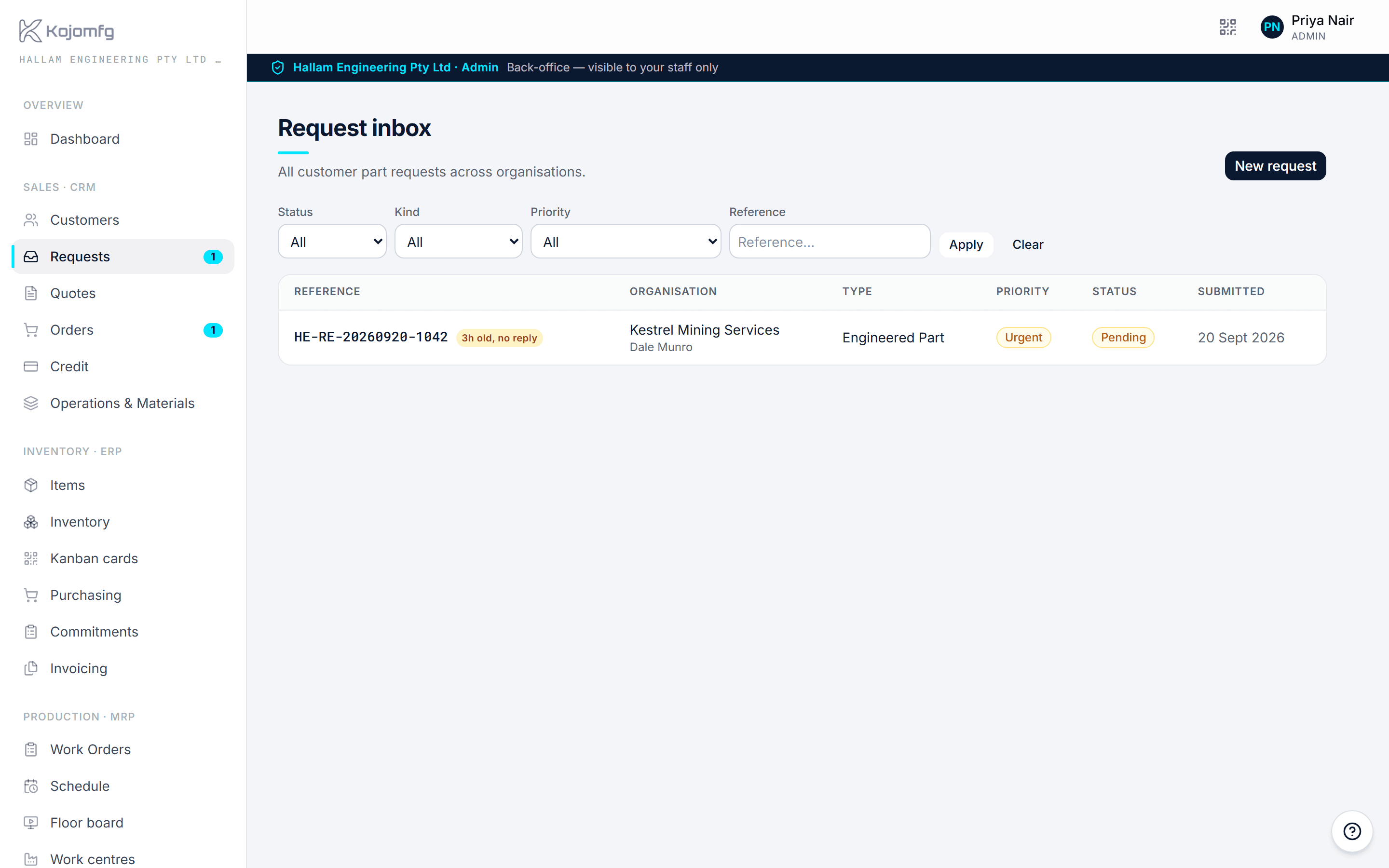The width and height of the screenshot is (1389, 868).
Task: Click the Floor board monitor icon
Action: click(31, 823)
